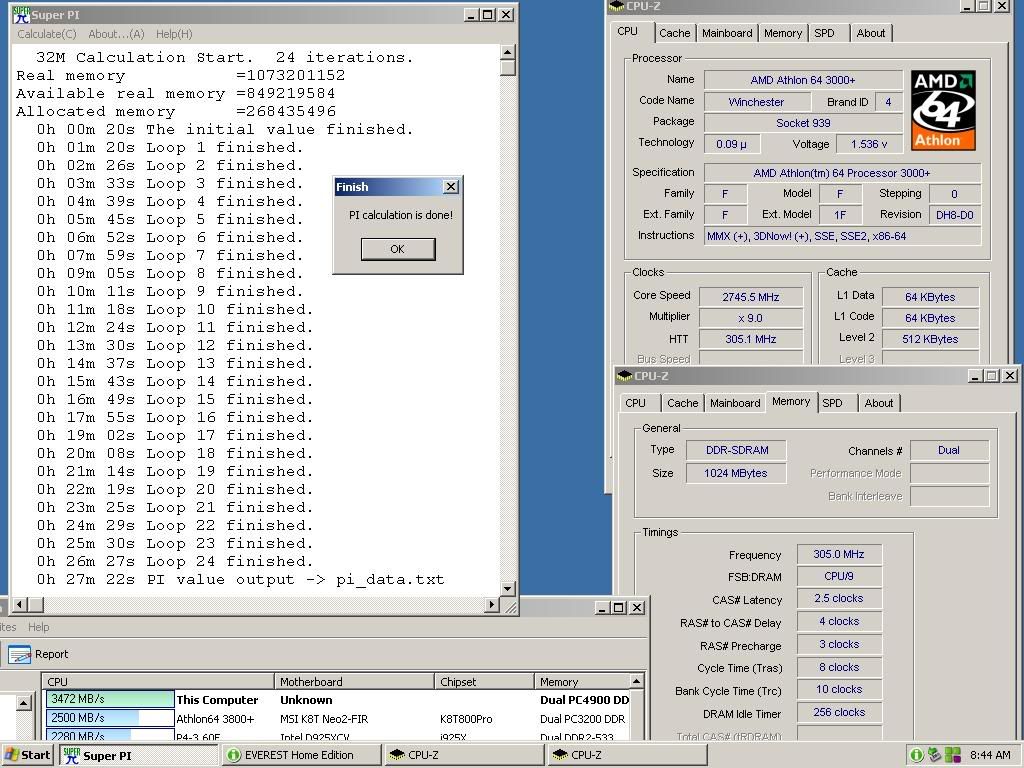Screen dimensions: 1024x768
Task: Select the Athlon64 3800+ benchmark row
Action: 336,718
